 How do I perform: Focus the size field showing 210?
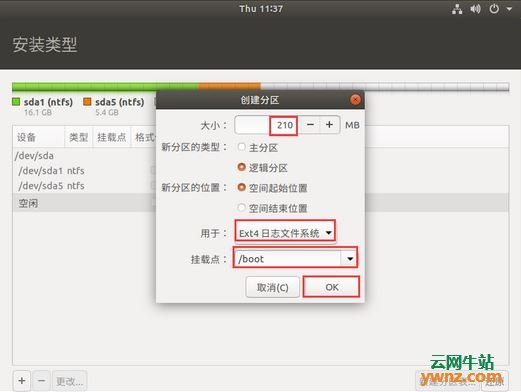(x=266, y=125)
